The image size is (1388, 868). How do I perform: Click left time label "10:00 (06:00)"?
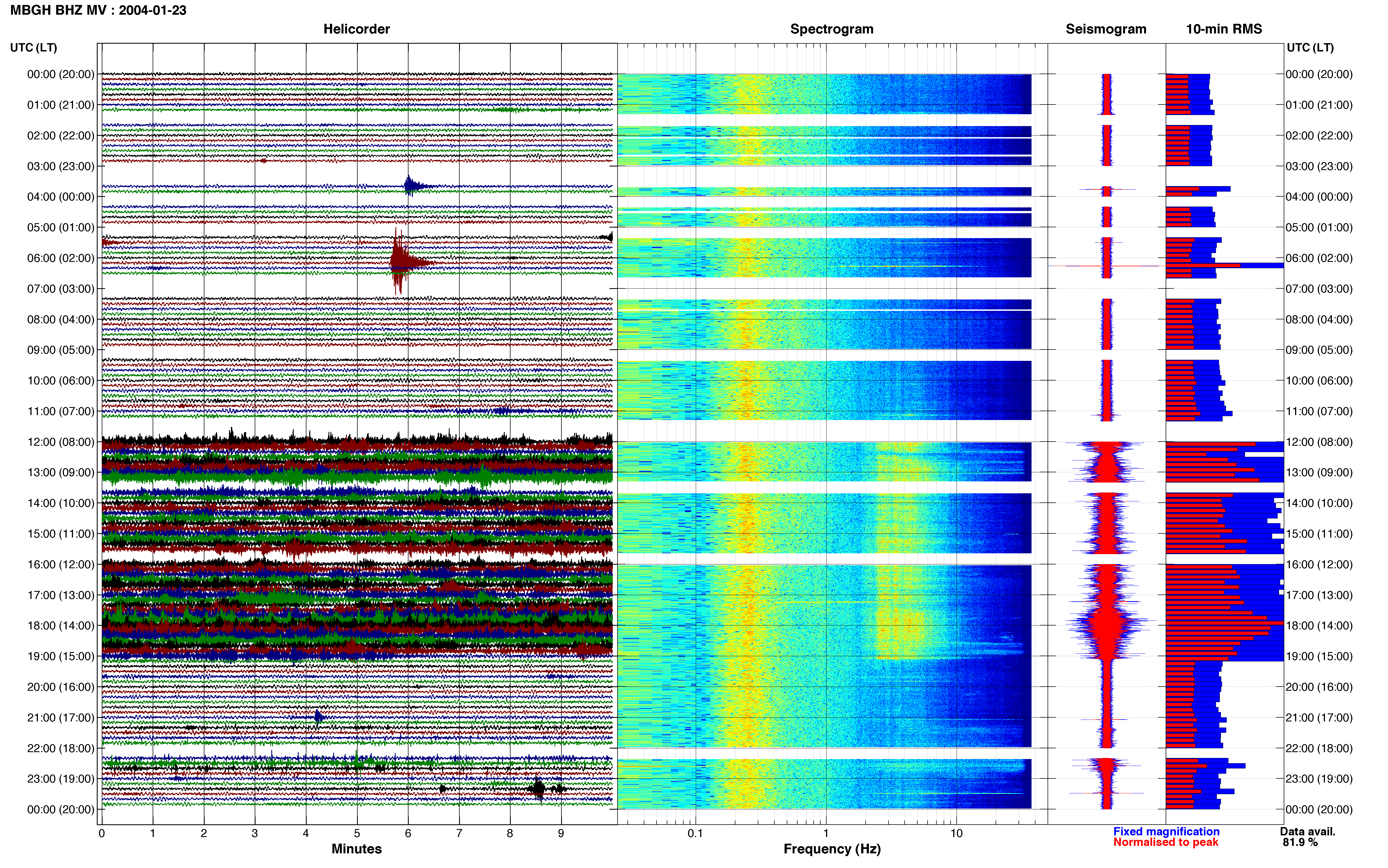tap(61, 380)
